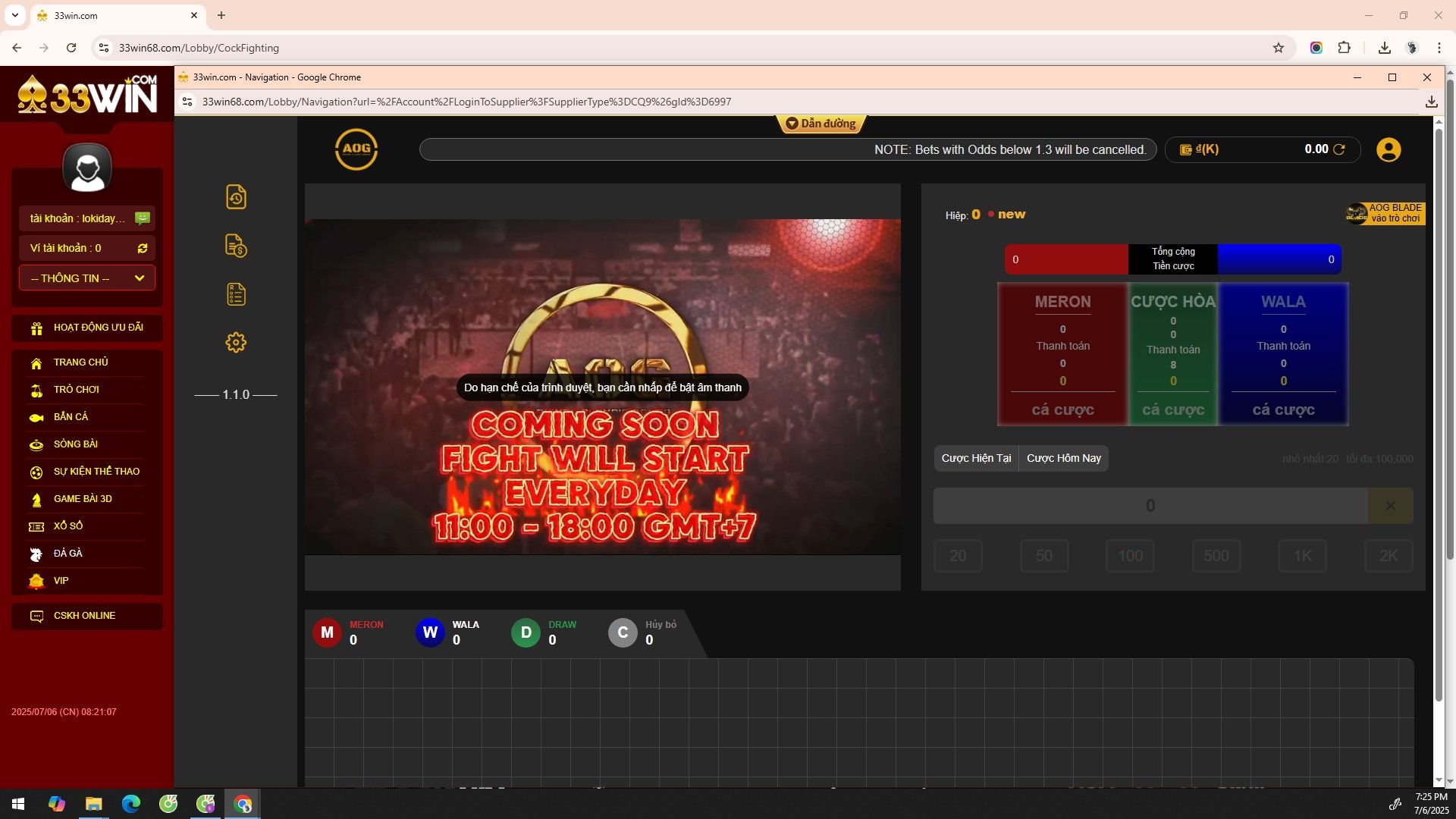Viewport: 1456px width, 819px height.
Task: Click the main page vertical scrollbar
Action: 1450,318
